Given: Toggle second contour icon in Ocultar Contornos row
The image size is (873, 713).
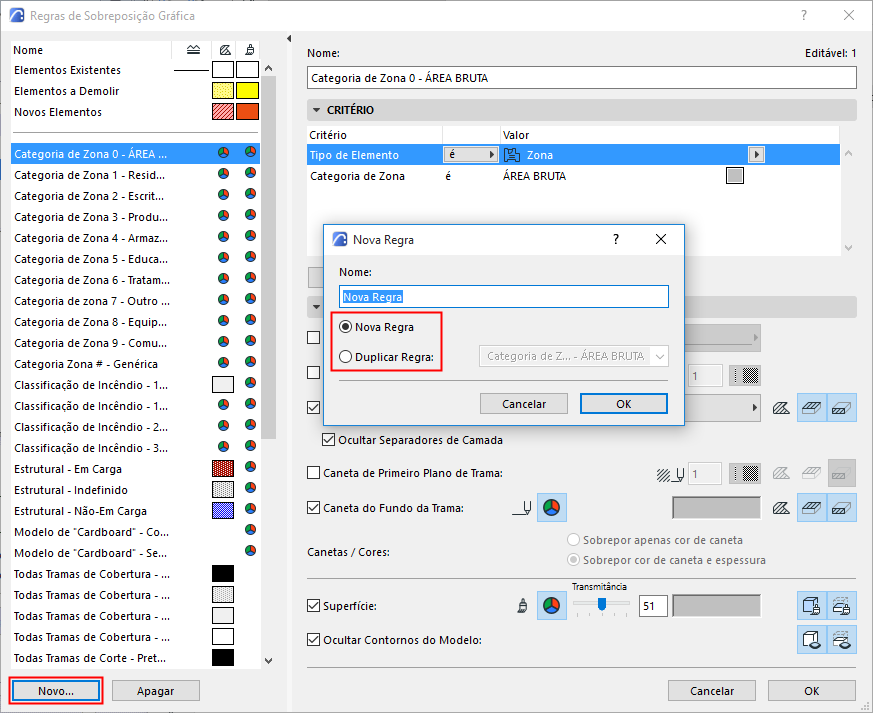Looking at the screenshot, I should 841,640.
